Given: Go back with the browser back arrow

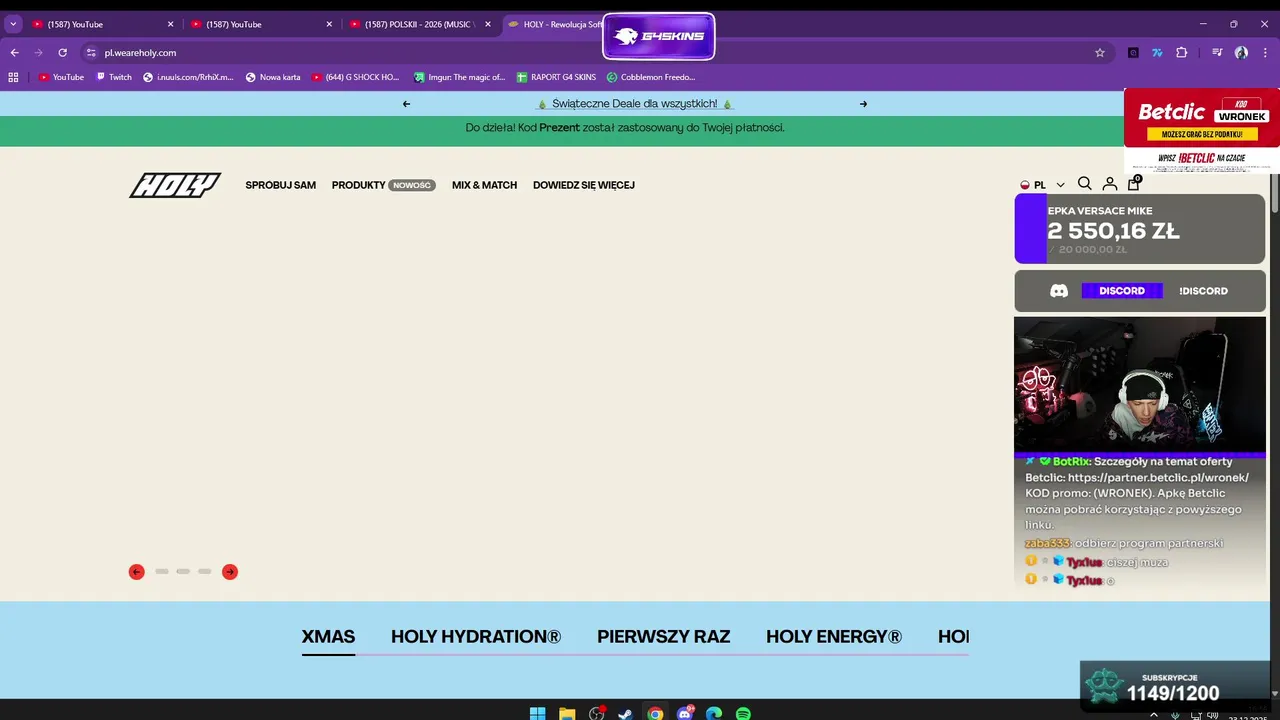Looking at the screenshot, I should pos(14,52).
